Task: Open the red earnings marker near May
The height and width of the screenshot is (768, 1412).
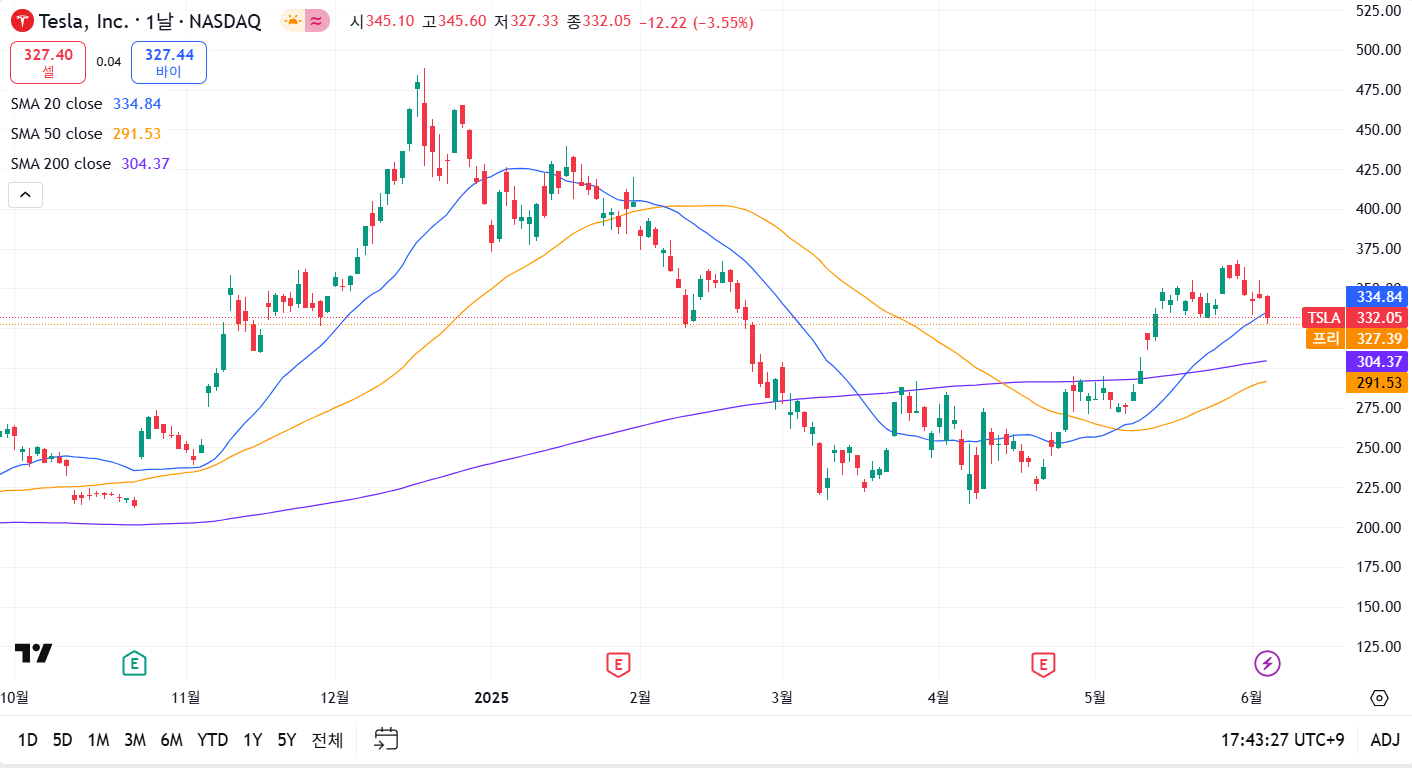Action: 1043,663
